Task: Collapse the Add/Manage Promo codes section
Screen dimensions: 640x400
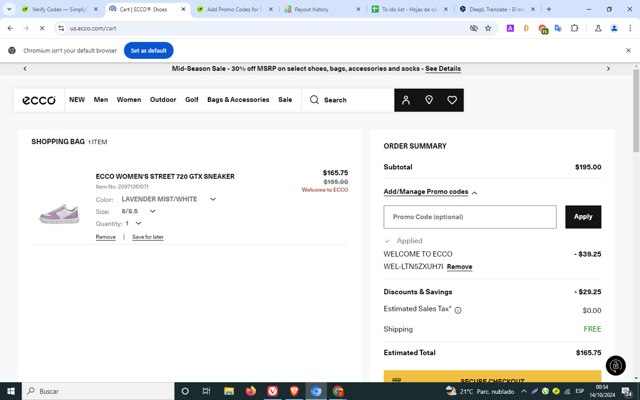Action: (430, 192)
